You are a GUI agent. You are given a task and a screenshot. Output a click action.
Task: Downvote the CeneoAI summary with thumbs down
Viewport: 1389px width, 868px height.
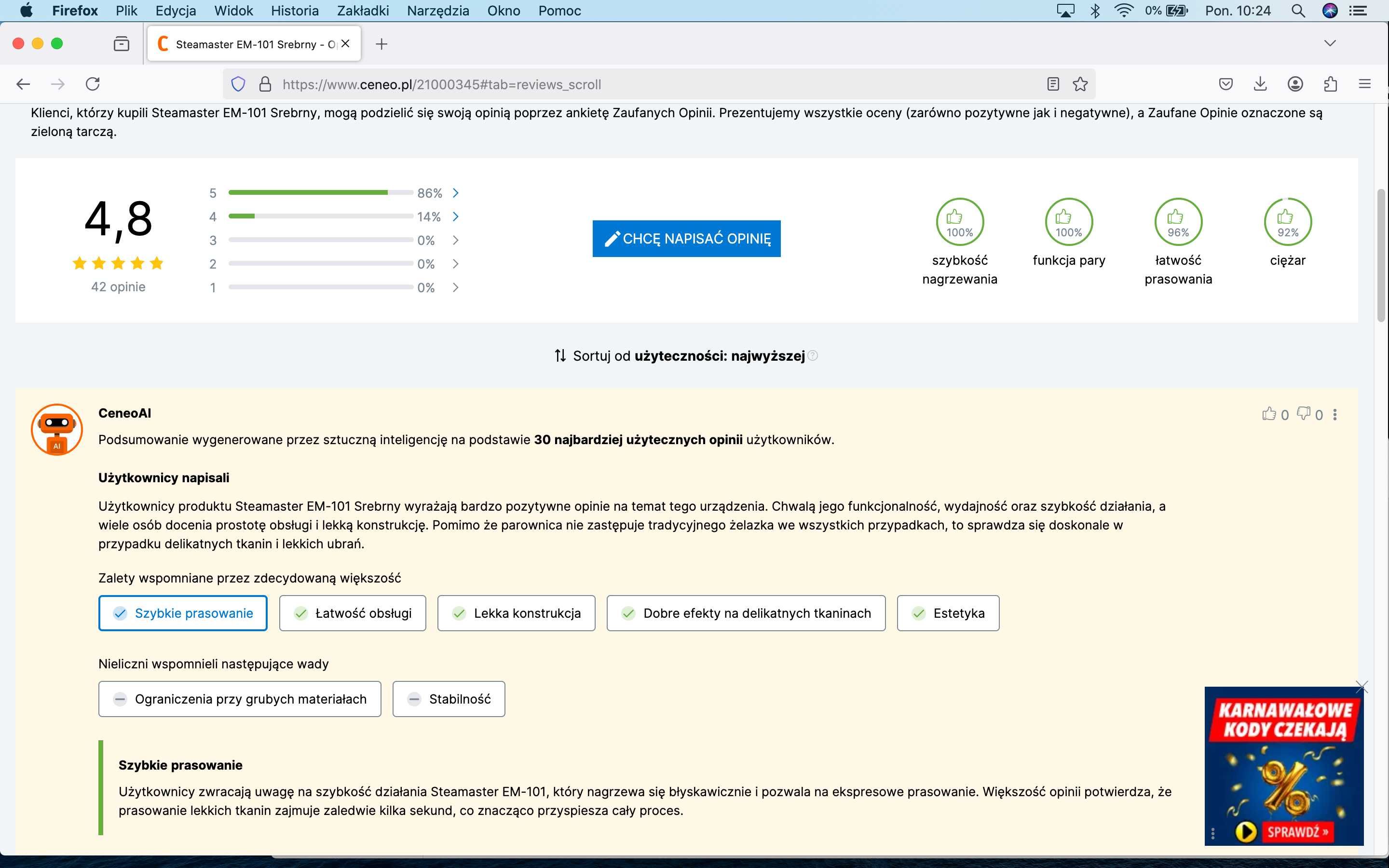(1304, 414)
